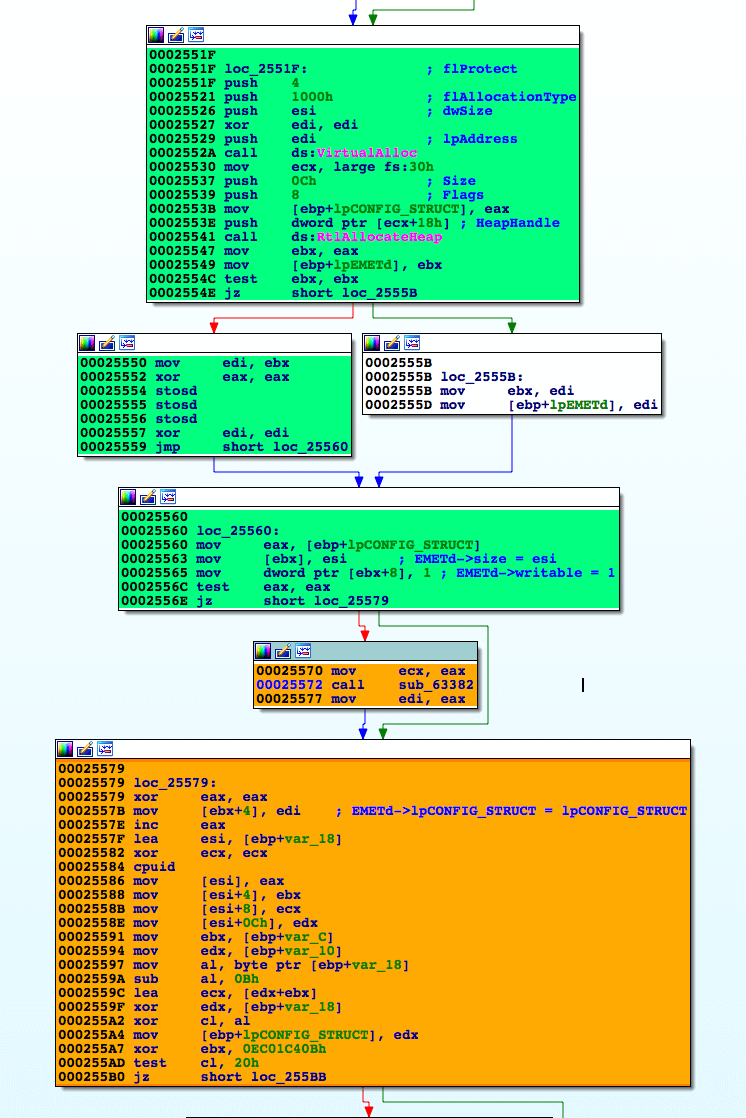Click the edit pencil icon on the loc_2551F block
This screenshot has width=746, height=1118.
click(176, 35)
